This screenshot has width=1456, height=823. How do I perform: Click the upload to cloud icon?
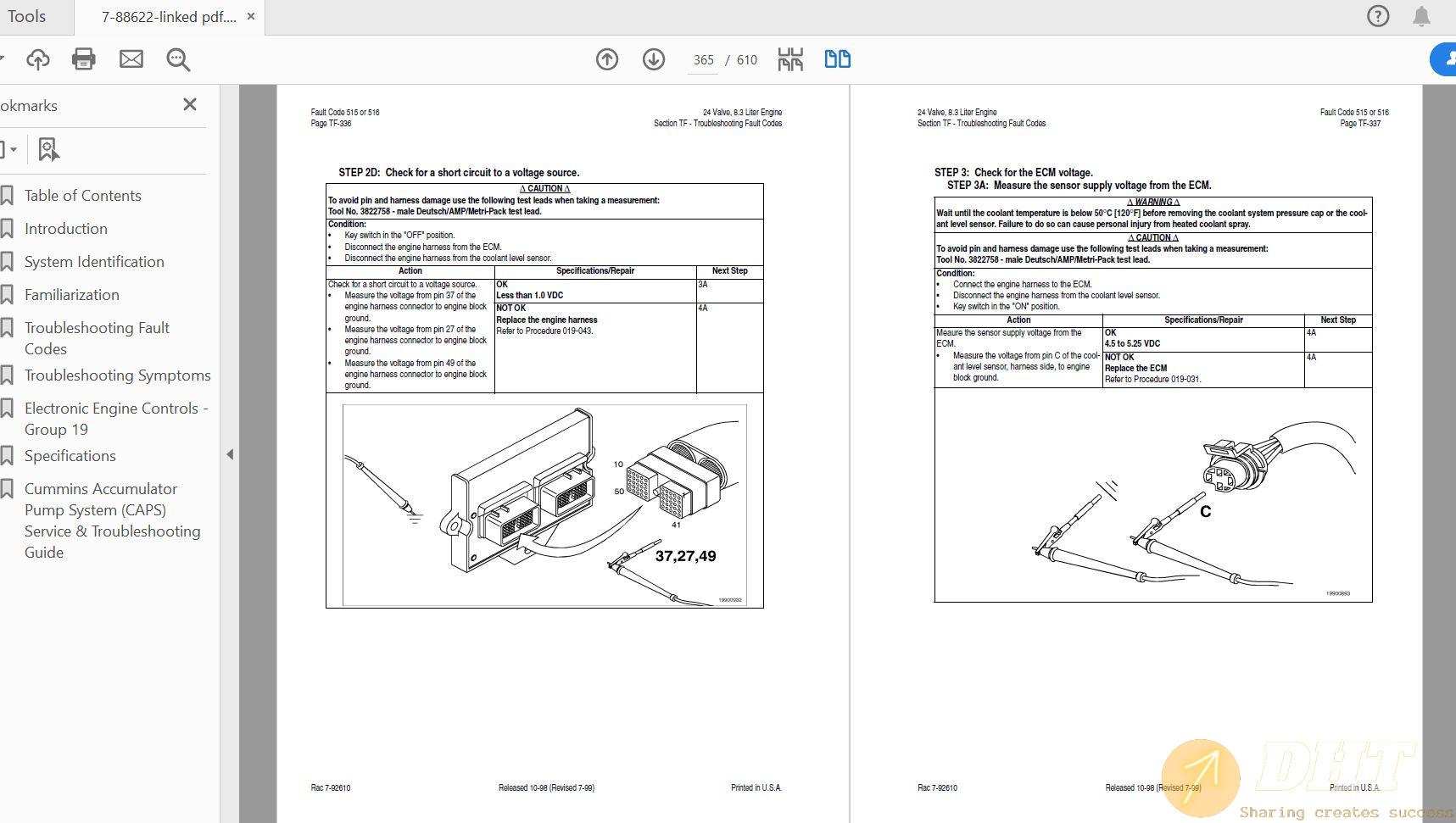point(37,59)
